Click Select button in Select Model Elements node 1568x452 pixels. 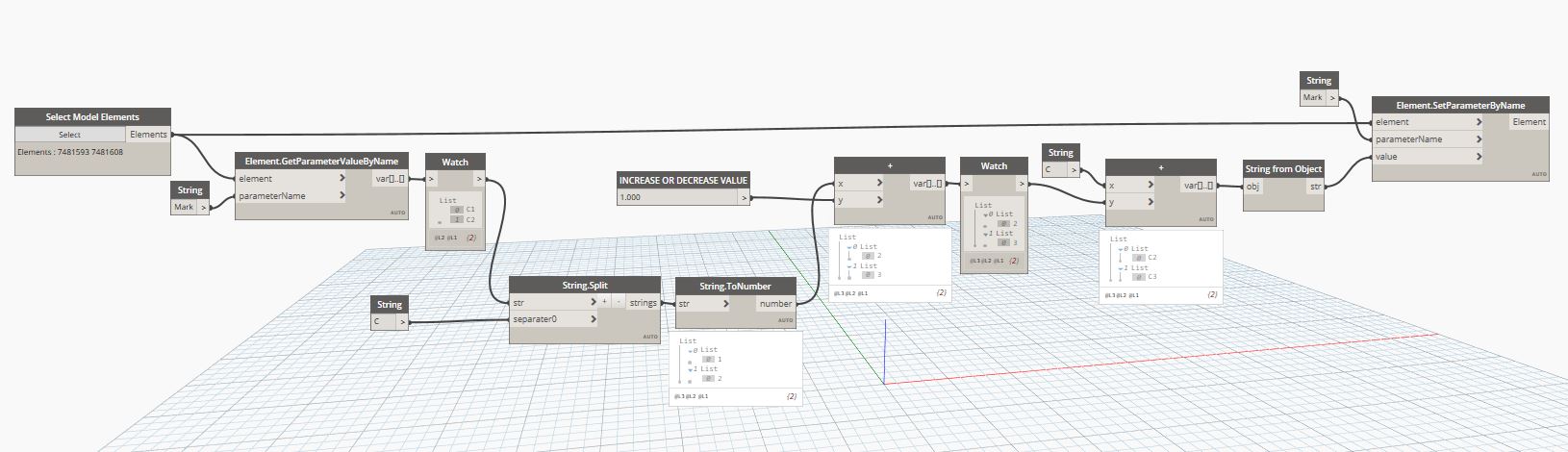(x=70, y=135)
